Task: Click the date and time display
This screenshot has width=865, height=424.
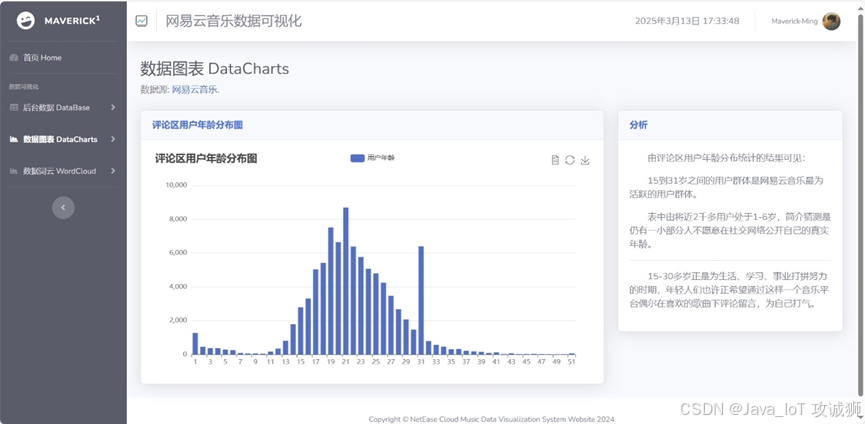Action: point(687,21)
